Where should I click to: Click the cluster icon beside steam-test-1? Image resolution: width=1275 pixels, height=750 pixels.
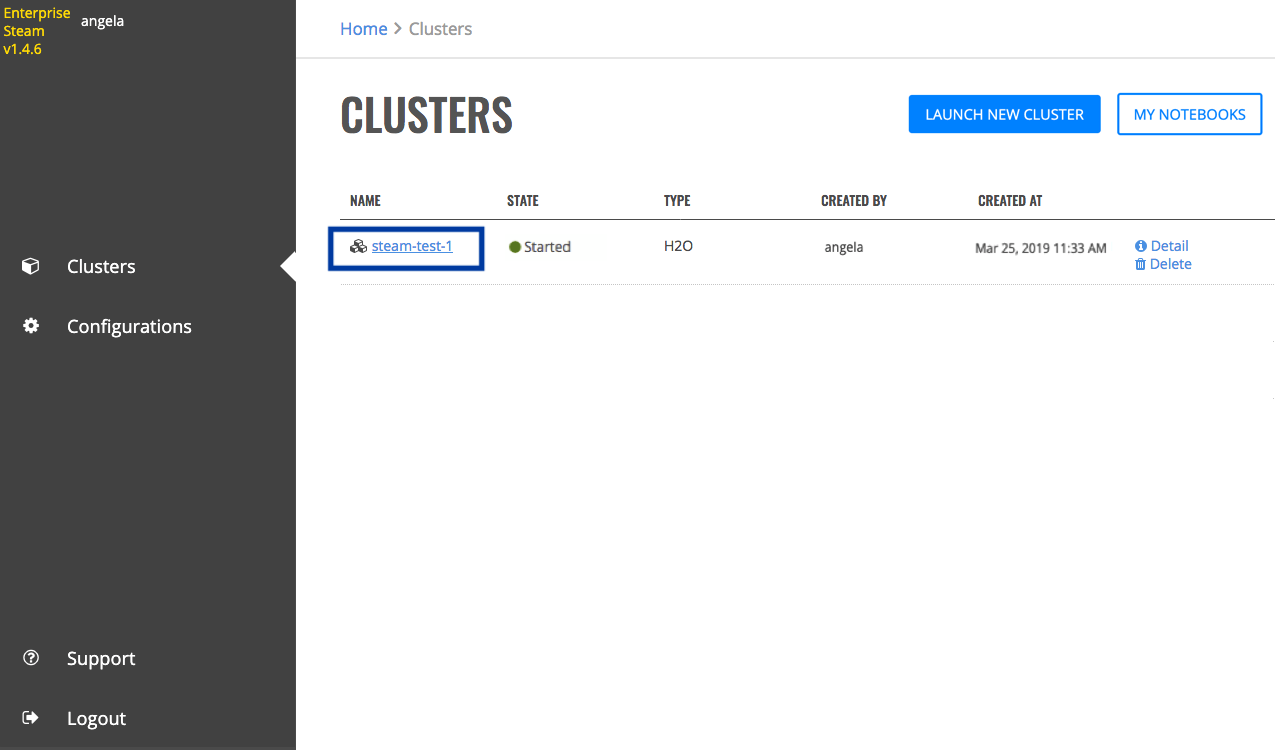coord(358,246)
